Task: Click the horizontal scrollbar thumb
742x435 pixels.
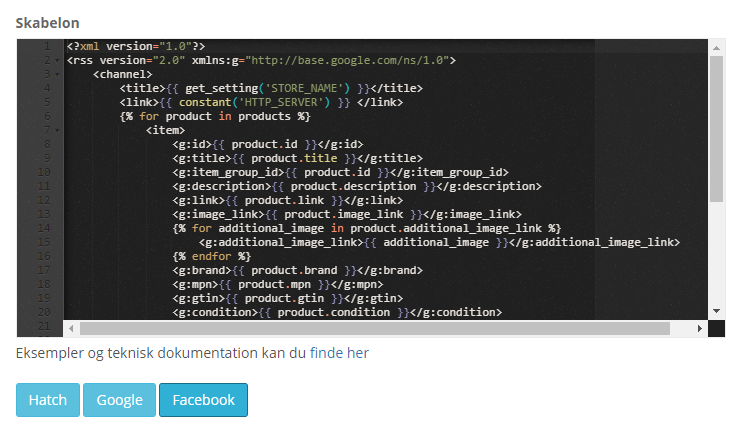Action: point(375,328)
